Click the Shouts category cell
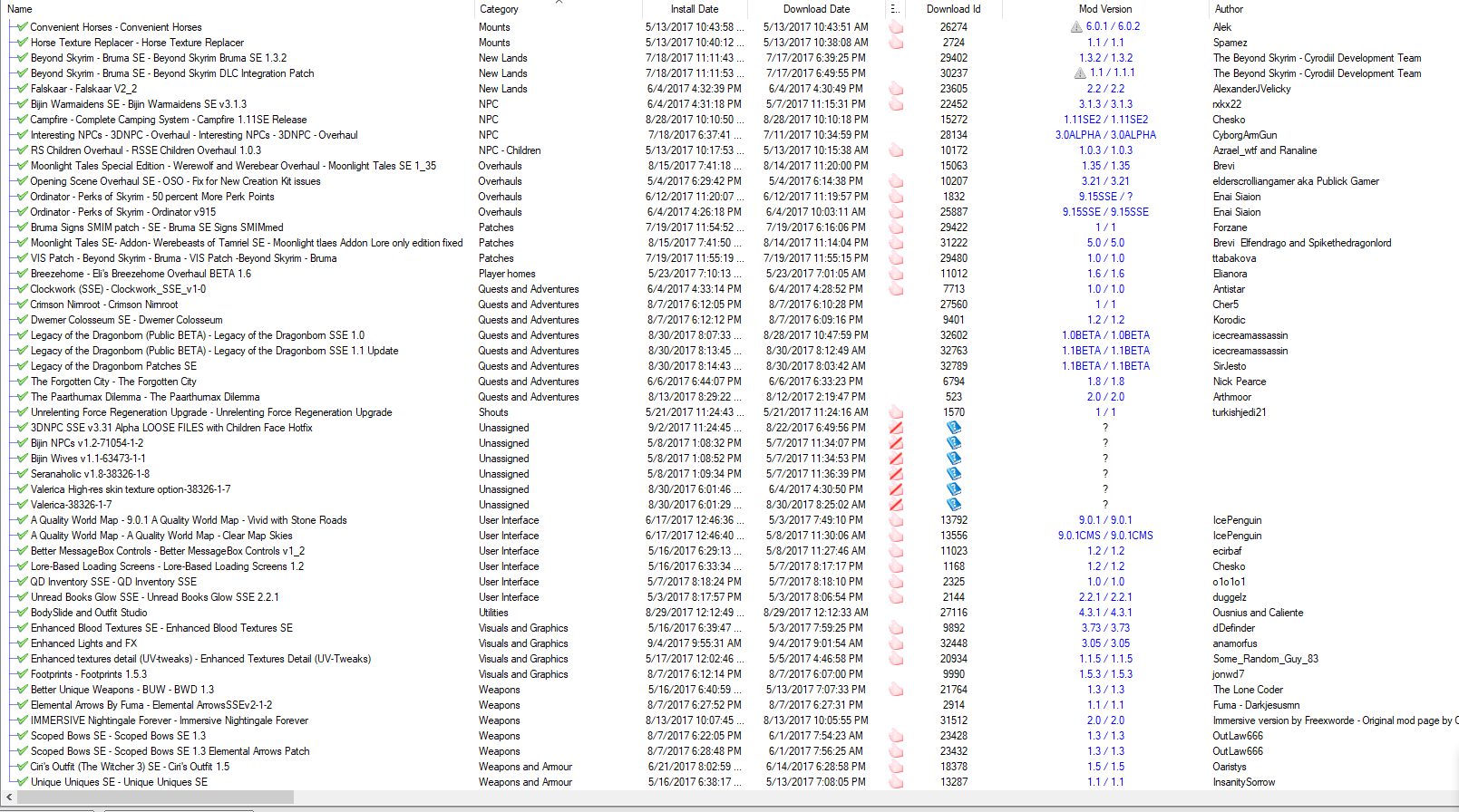Screen dimensions: 1459x812 493,412
